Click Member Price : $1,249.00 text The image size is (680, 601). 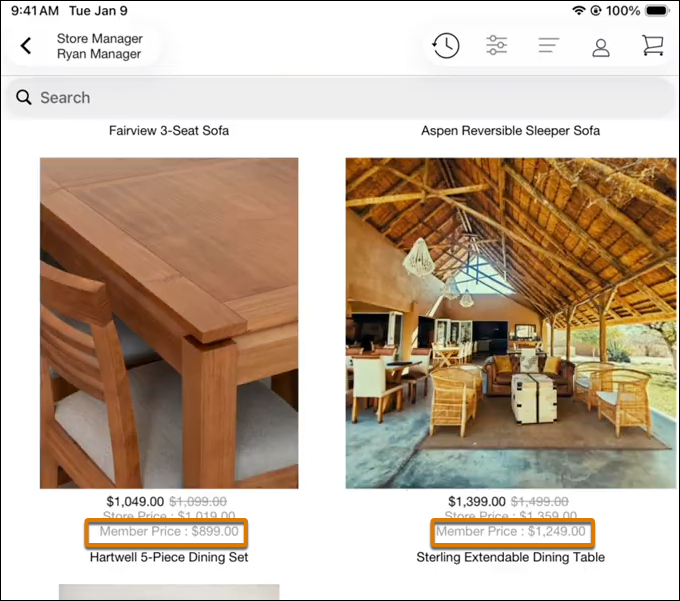510,531
